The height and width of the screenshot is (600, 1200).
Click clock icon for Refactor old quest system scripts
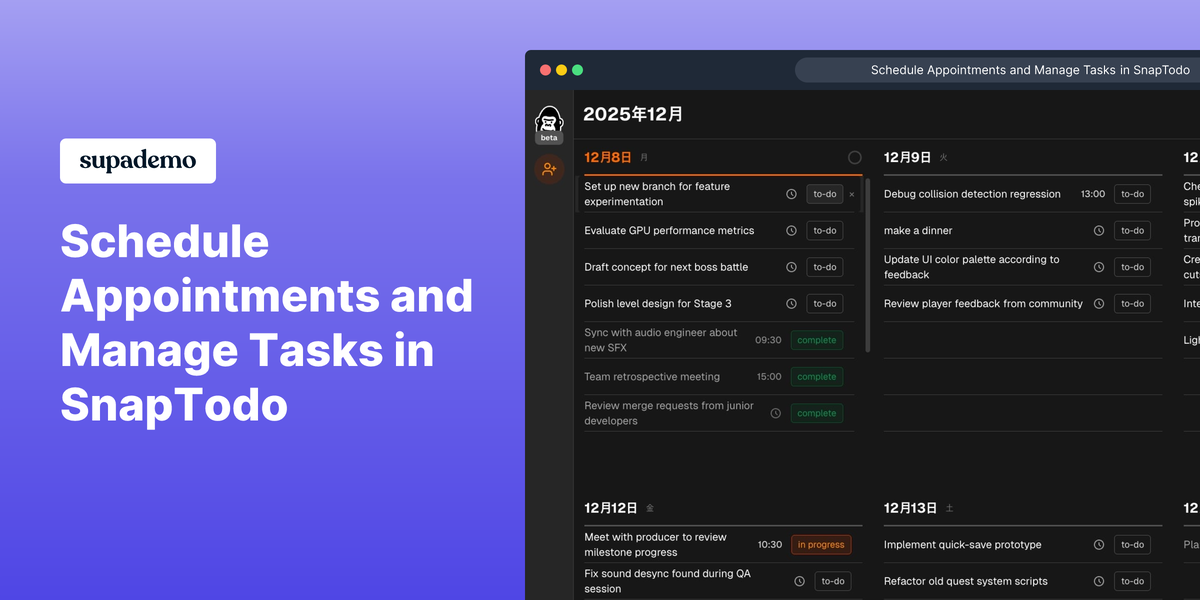pos(1098,581)
